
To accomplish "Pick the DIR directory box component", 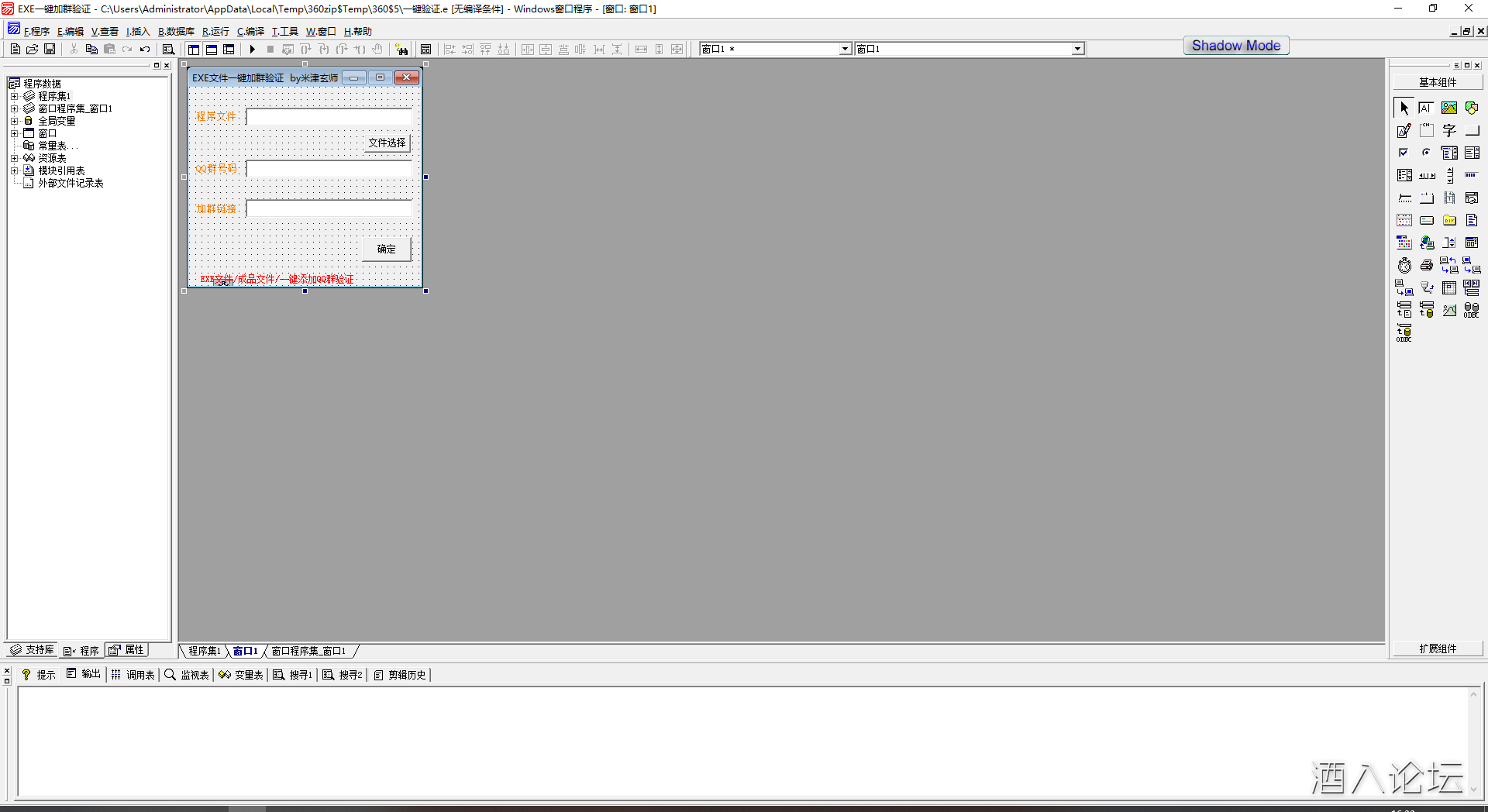I will click(1449, 221).
